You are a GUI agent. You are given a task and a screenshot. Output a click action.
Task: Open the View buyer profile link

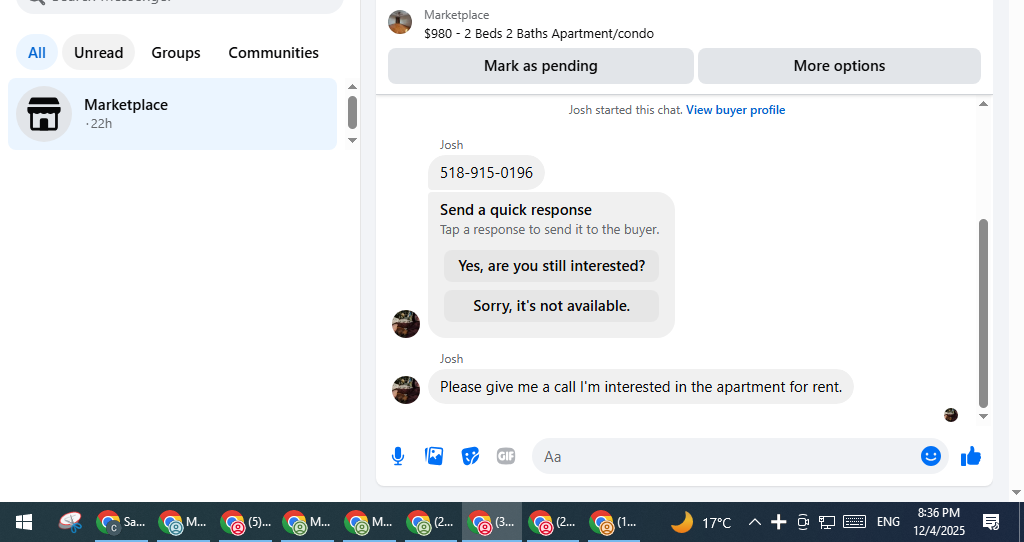coord(735,110)
